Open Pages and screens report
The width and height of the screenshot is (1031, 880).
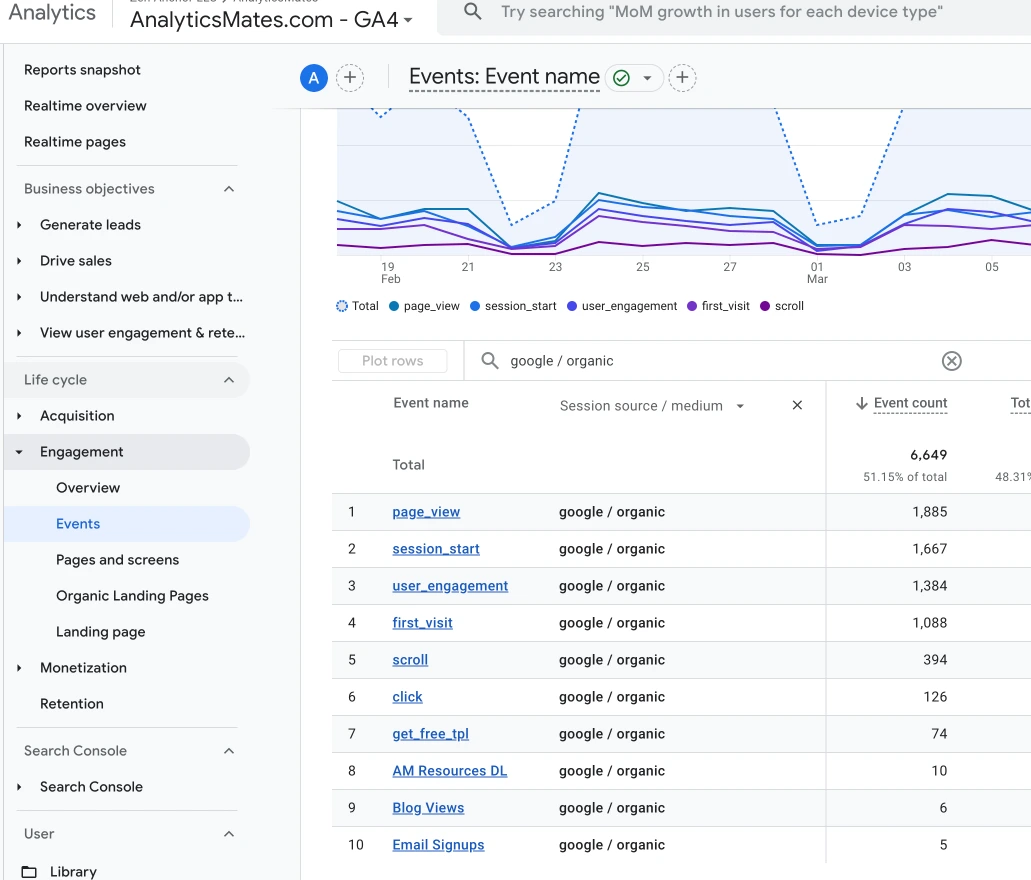[x=118, y=560]
